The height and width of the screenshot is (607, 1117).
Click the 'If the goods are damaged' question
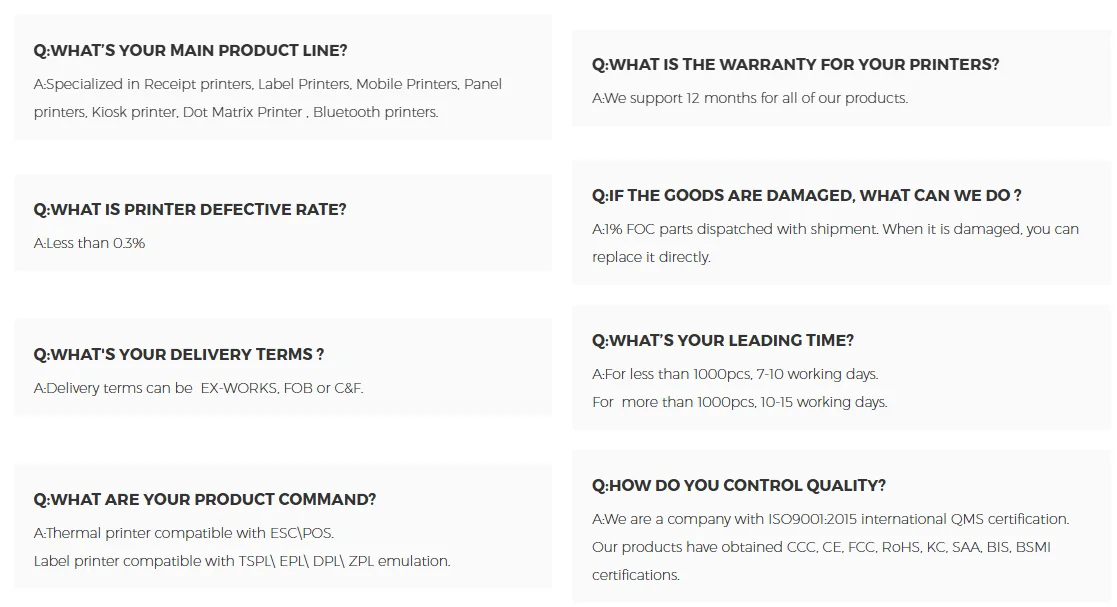point(806,196)
